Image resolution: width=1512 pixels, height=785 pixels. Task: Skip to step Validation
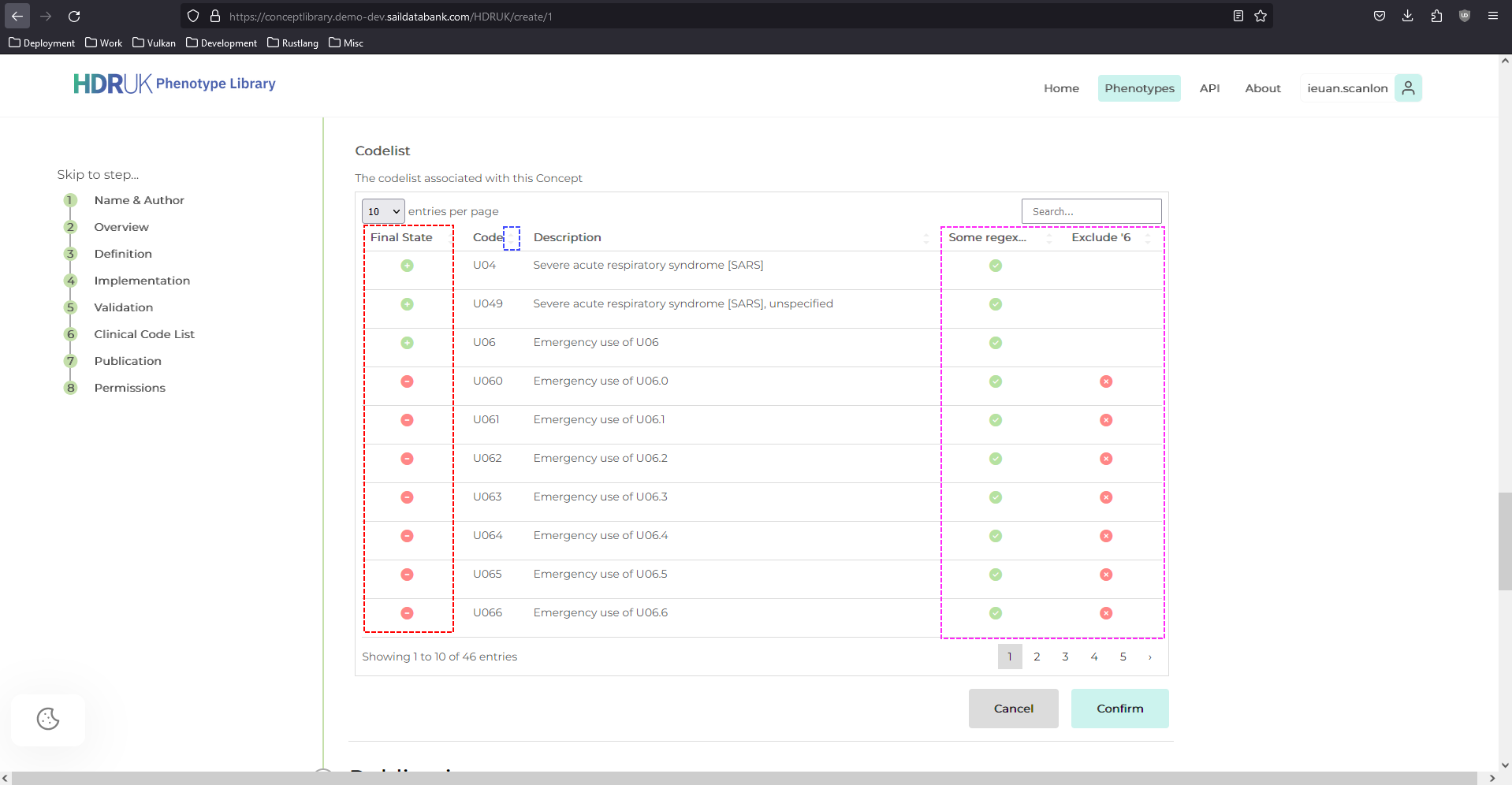pyautogui.click(x=124, y=307)
